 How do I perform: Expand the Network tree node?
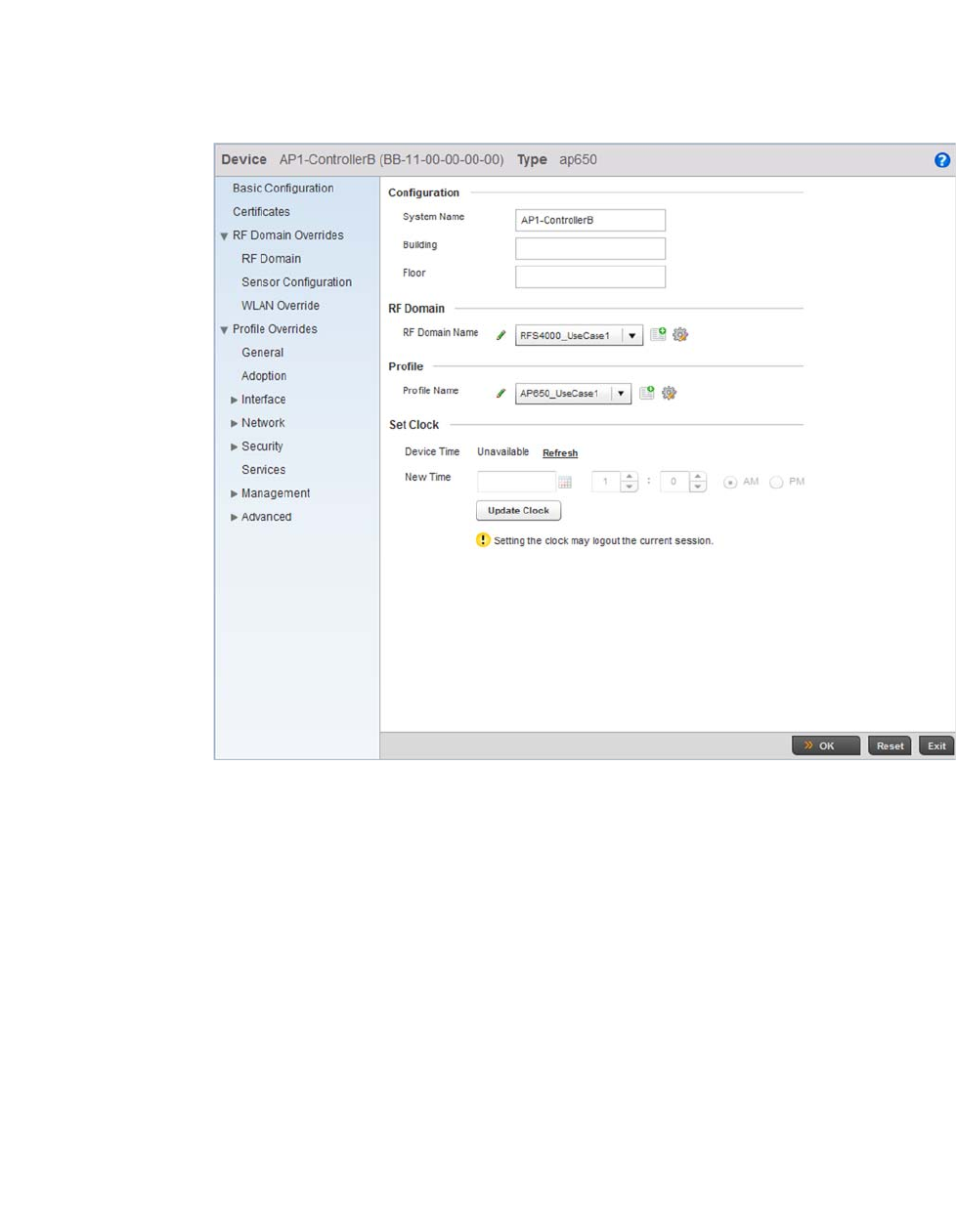click(x=234, y=423)
